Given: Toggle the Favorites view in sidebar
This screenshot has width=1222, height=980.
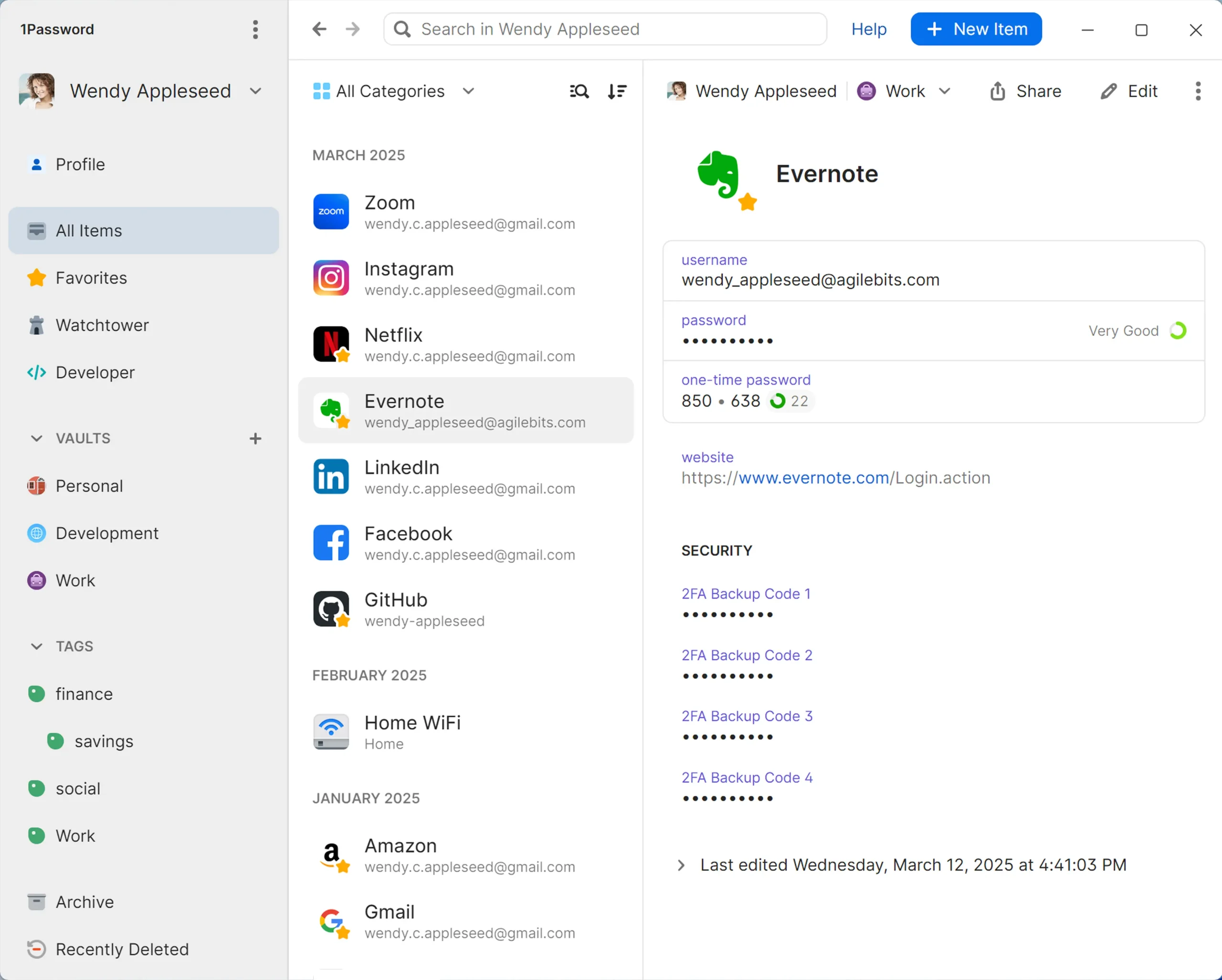Looking at the screenshot, I should click(91, 278).
